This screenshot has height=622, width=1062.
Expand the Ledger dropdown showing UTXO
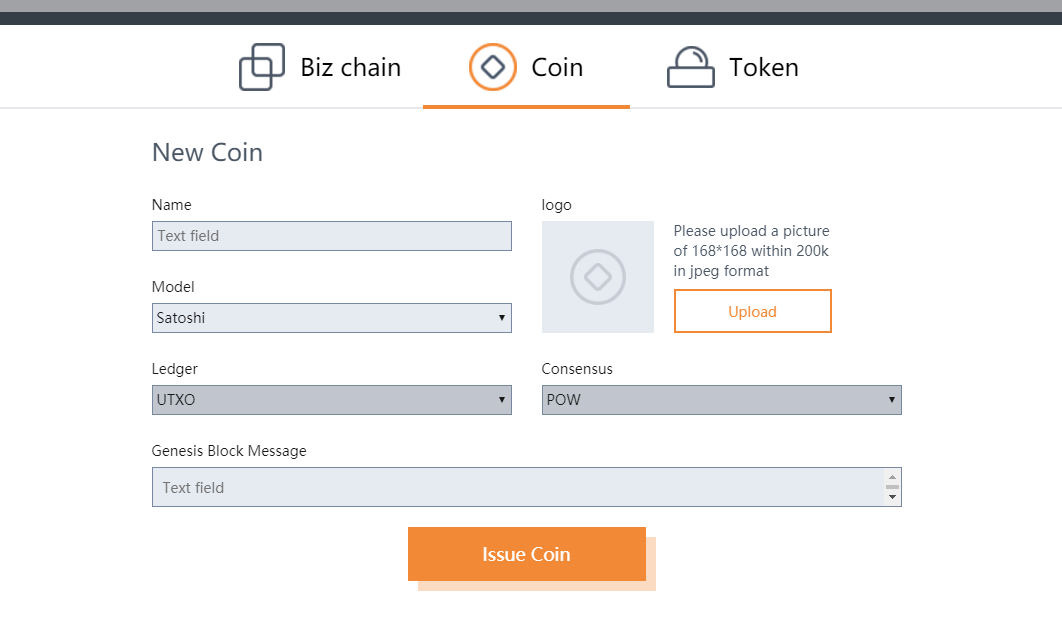[x=331, y=400]
